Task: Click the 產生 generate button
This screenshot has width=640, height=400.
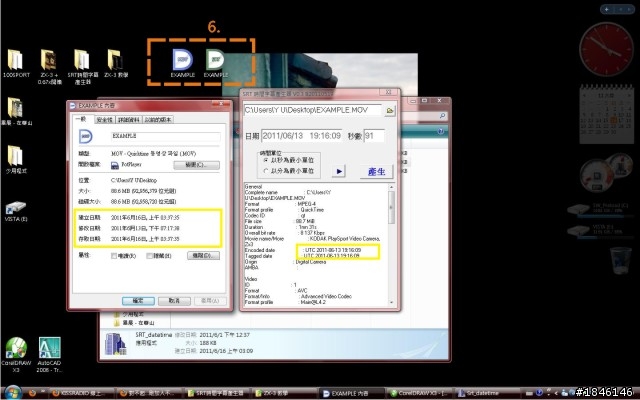Action: click(376, 171)
